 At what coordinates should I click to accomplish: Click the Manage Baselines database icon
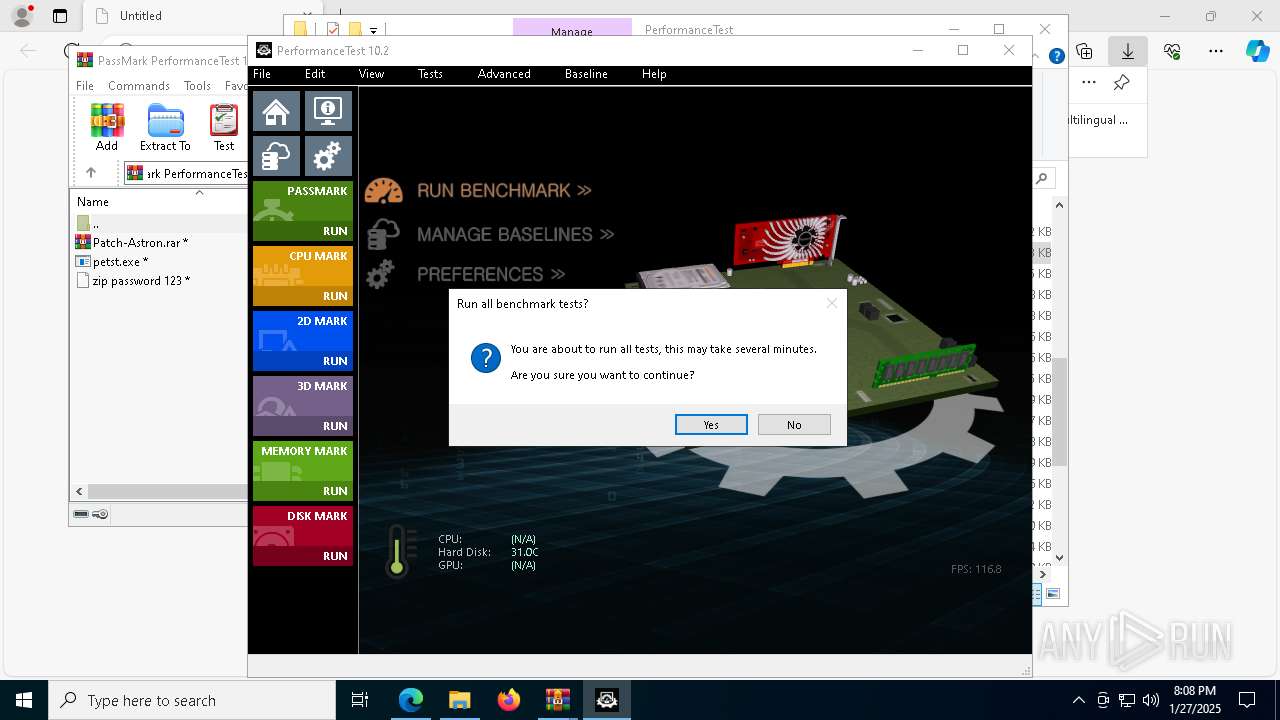pos(383,234)
